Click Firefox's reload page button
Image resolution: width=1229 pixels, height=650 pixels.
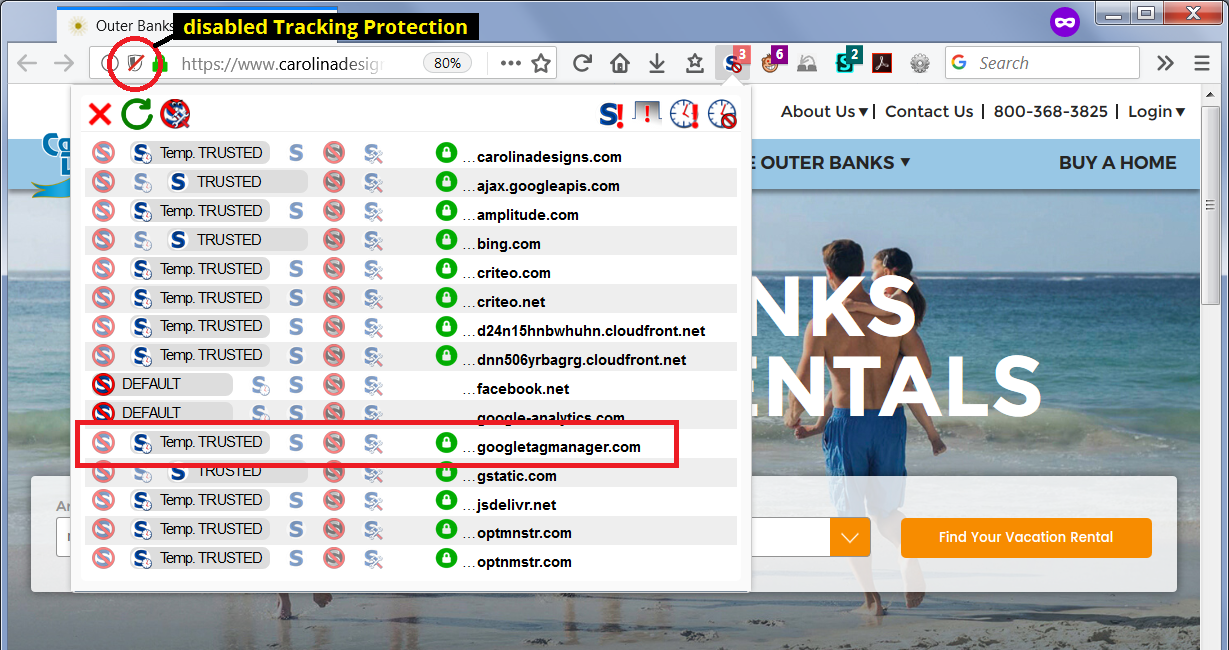click(582, 63)
